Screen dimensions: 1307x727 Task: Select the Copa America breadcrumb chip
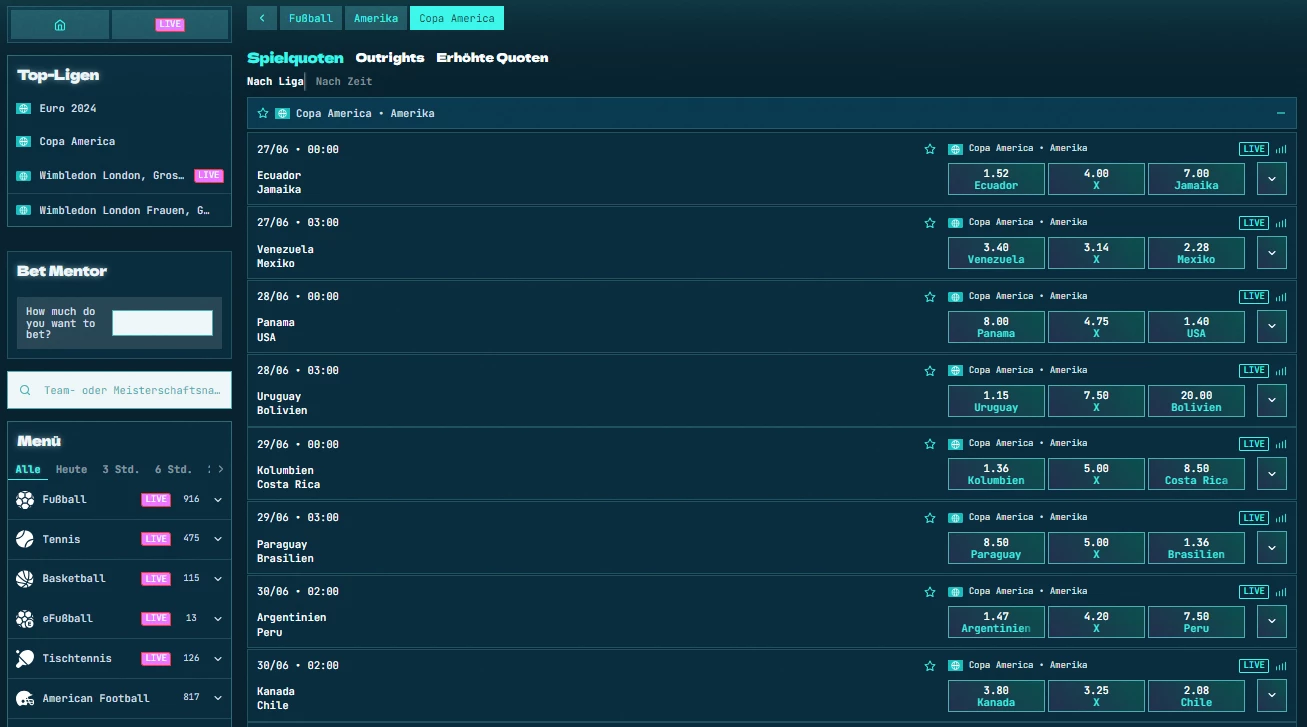457,18
